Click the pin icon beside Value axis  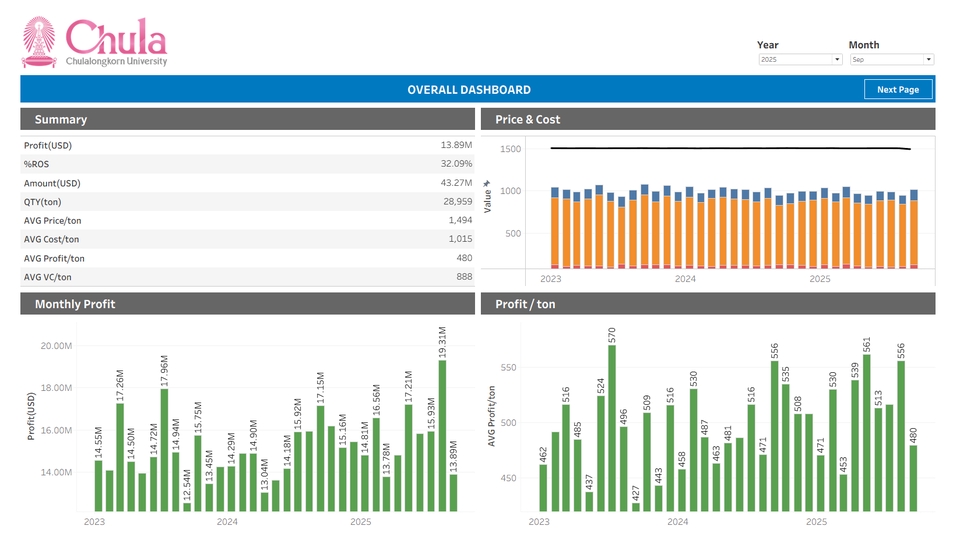pos(487,183)
